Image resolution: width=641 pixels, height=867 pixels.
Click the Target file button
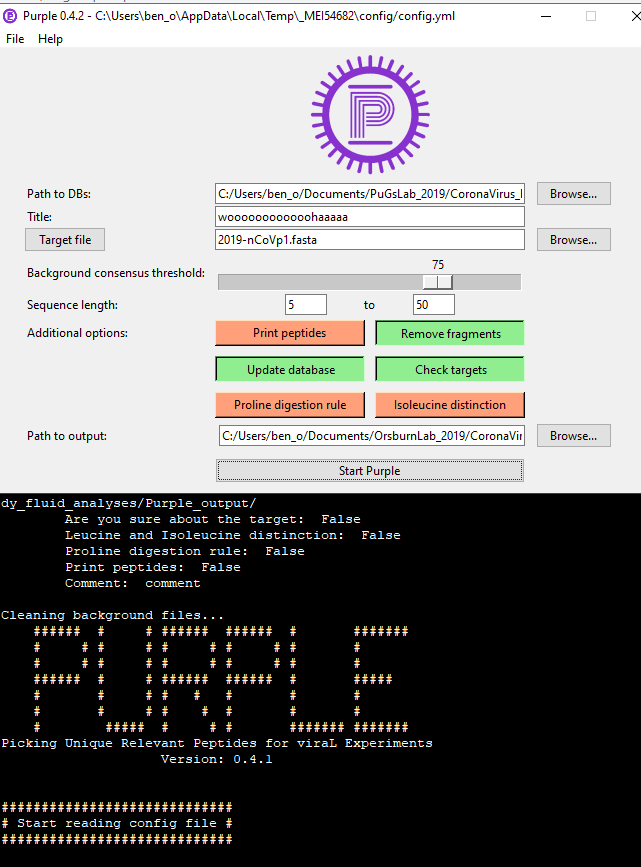[65, 240]
